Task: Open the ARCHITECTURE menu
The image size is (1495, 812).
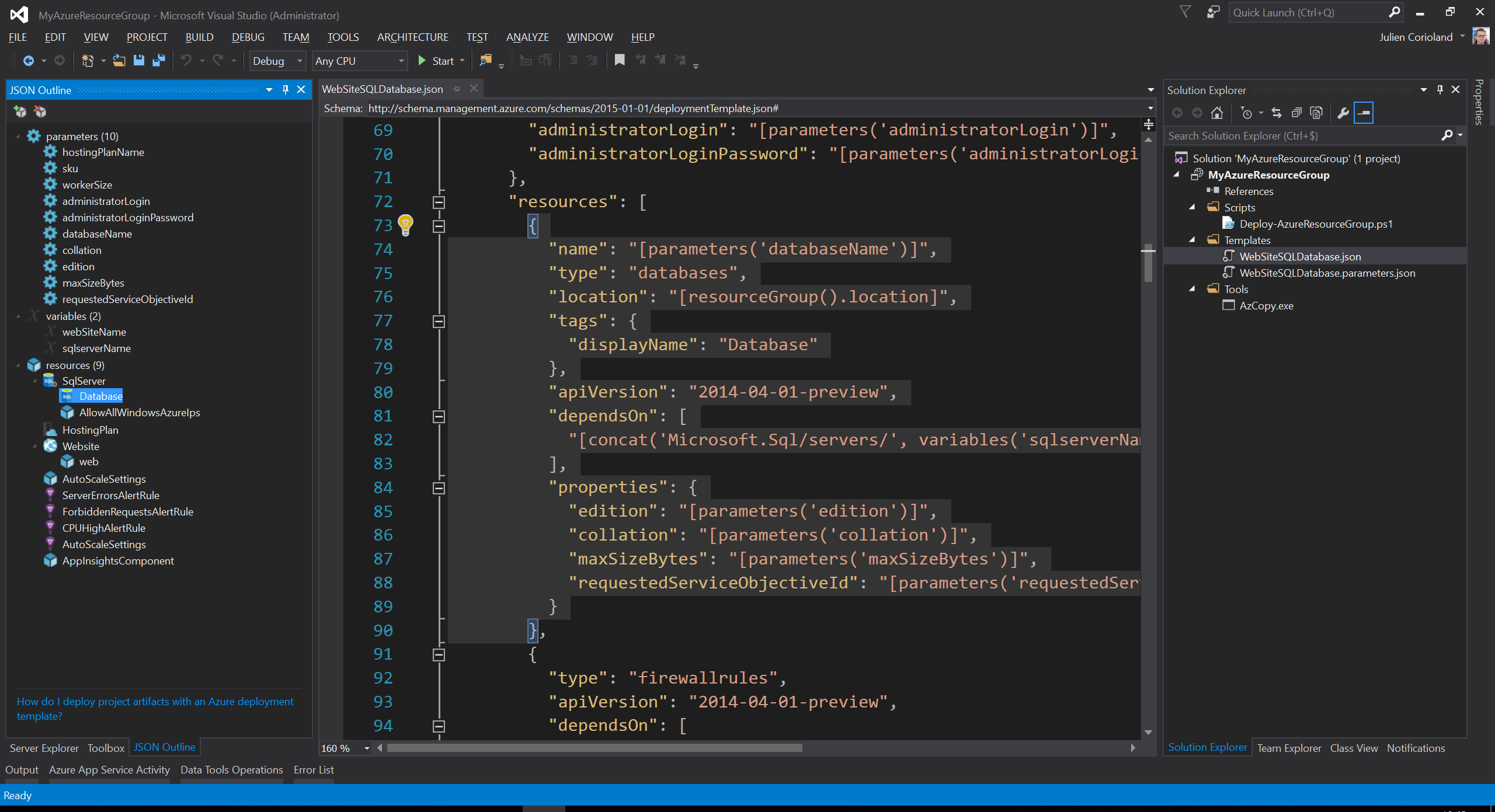Action: [412, 37]
